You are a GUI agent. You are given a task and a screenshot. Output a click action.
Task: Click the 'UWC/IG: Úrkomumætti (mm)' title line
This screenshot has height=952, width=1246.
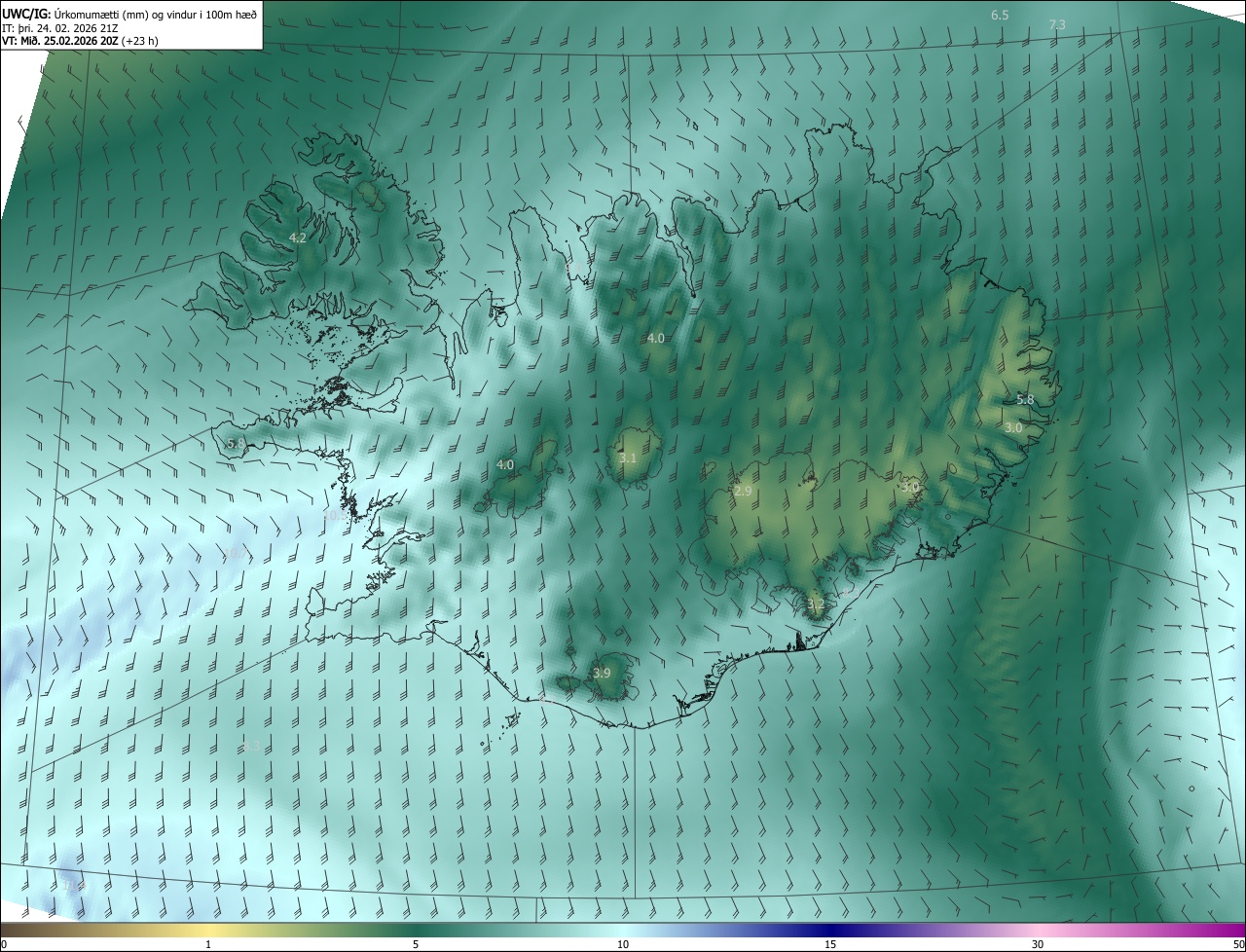(x=129, y=13)
